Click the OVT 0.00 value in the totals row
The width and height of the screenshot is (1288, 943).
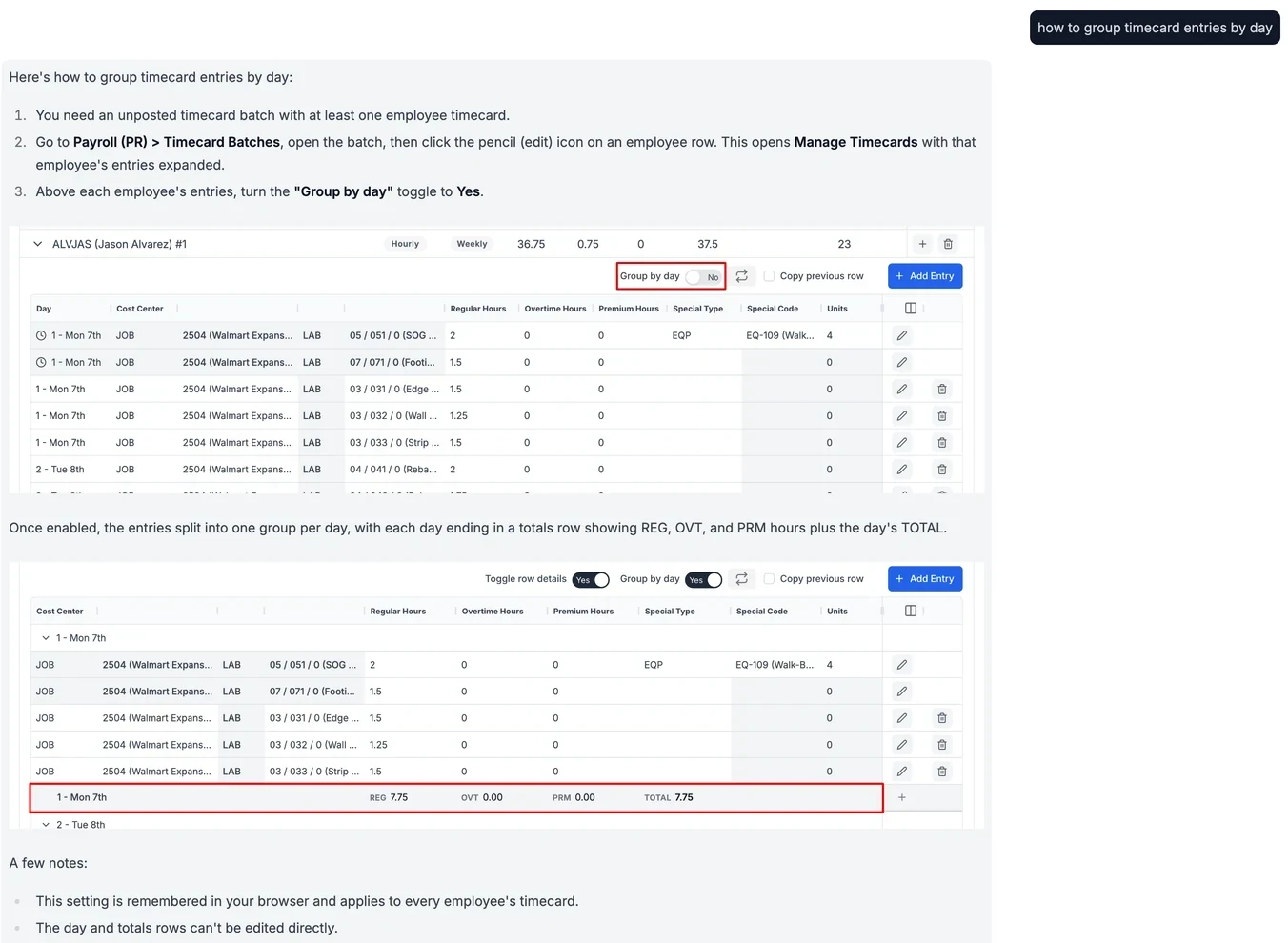[x=482, y=798]
